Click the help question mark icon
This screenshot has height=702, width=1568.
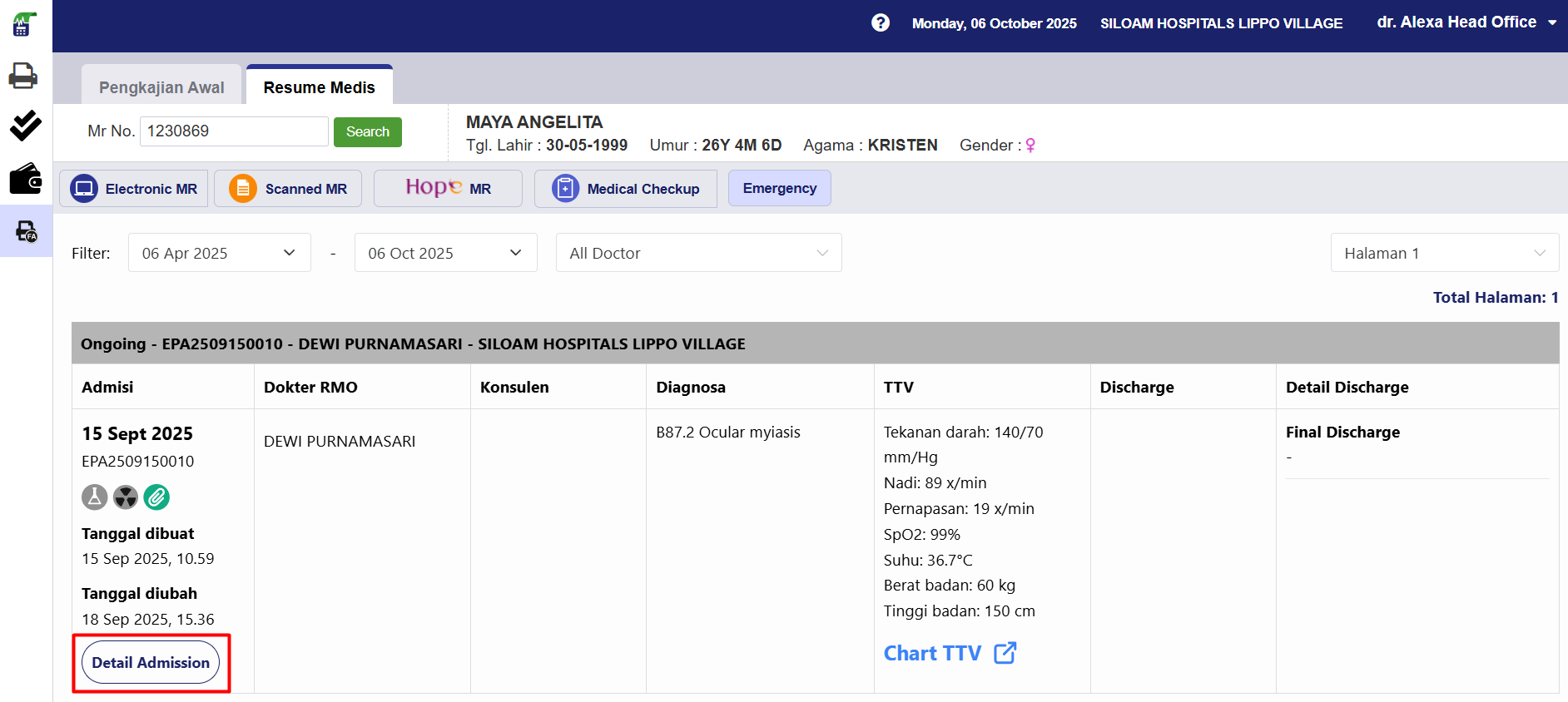[880, 23]
